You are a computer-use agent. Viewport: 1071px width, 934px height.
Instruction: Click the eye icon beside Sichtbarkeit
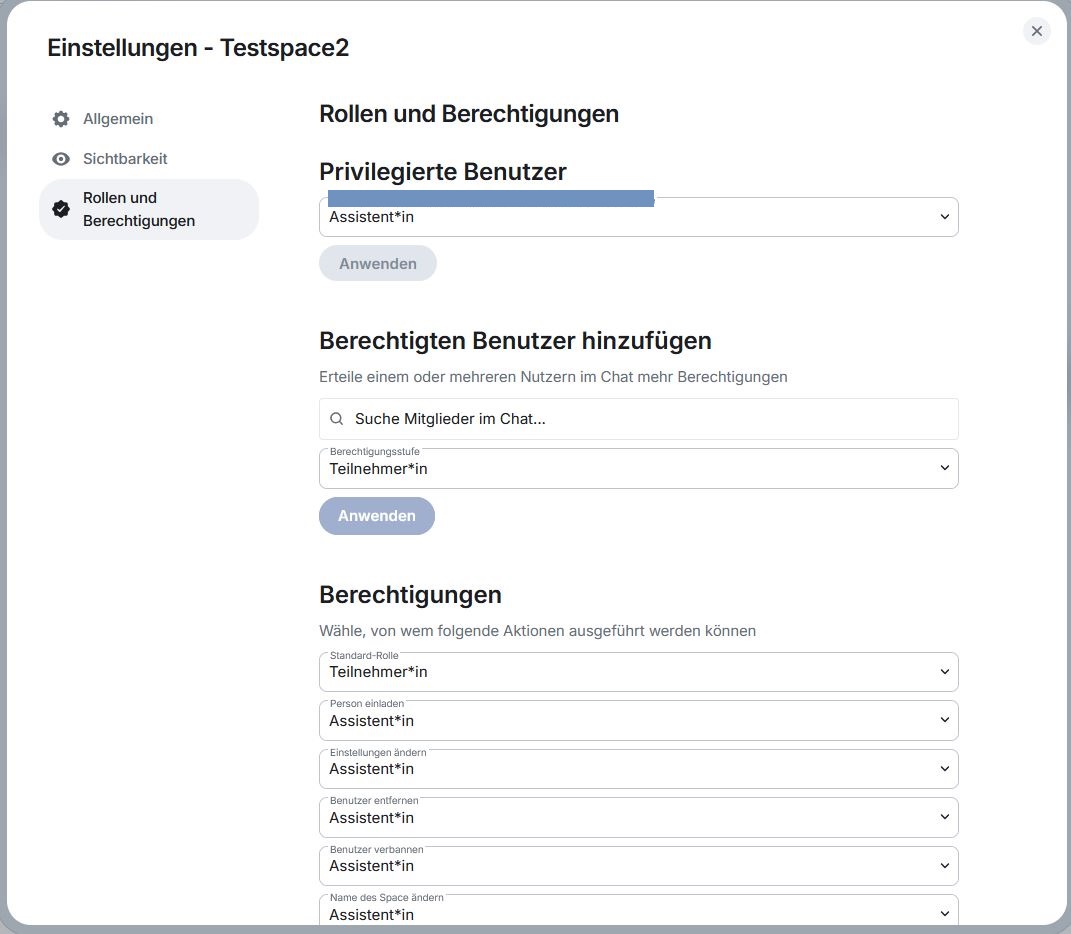[x=61, y=159]
